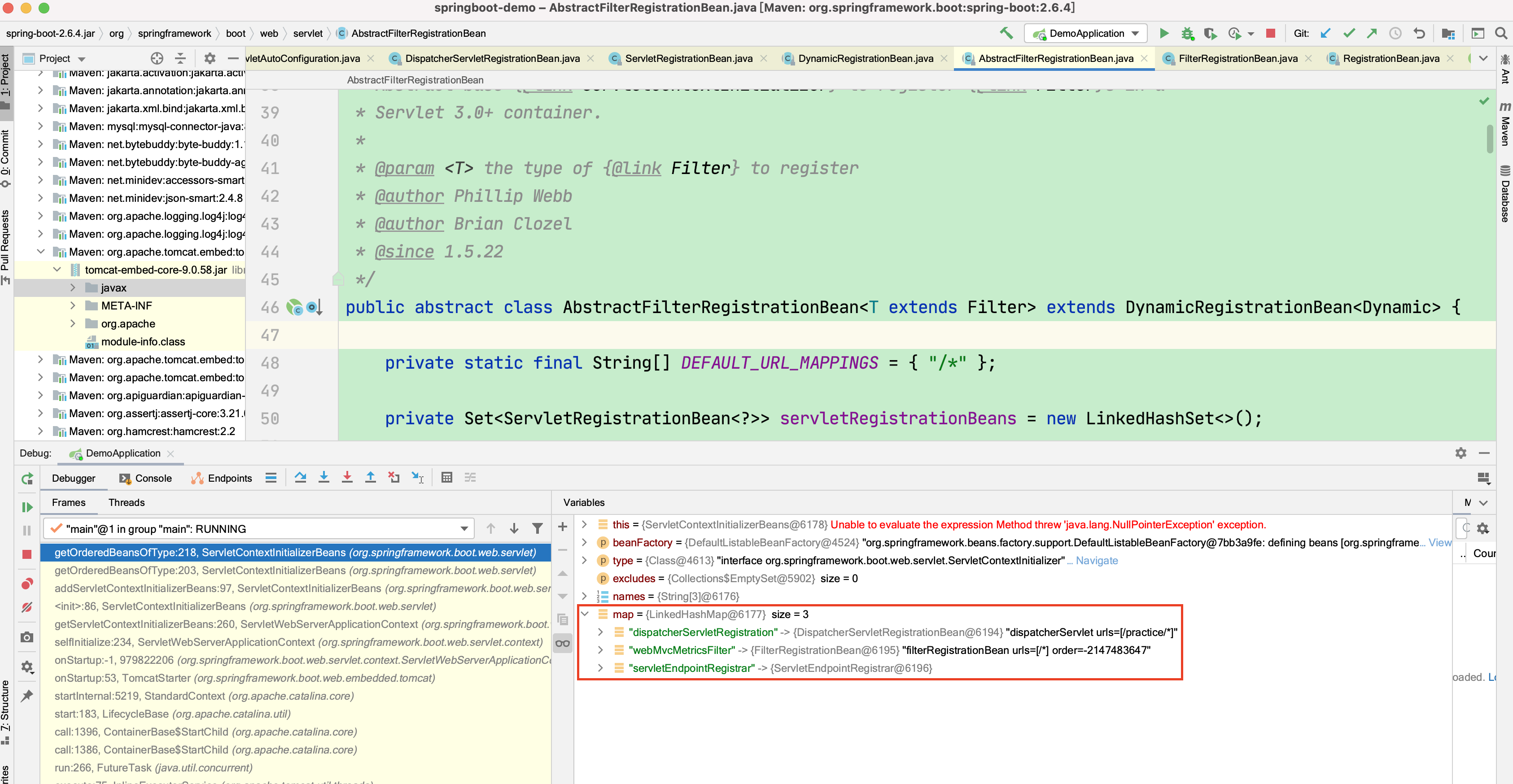Click the Step Over debugger icon

pyautogui.click(x=300, y=478)
